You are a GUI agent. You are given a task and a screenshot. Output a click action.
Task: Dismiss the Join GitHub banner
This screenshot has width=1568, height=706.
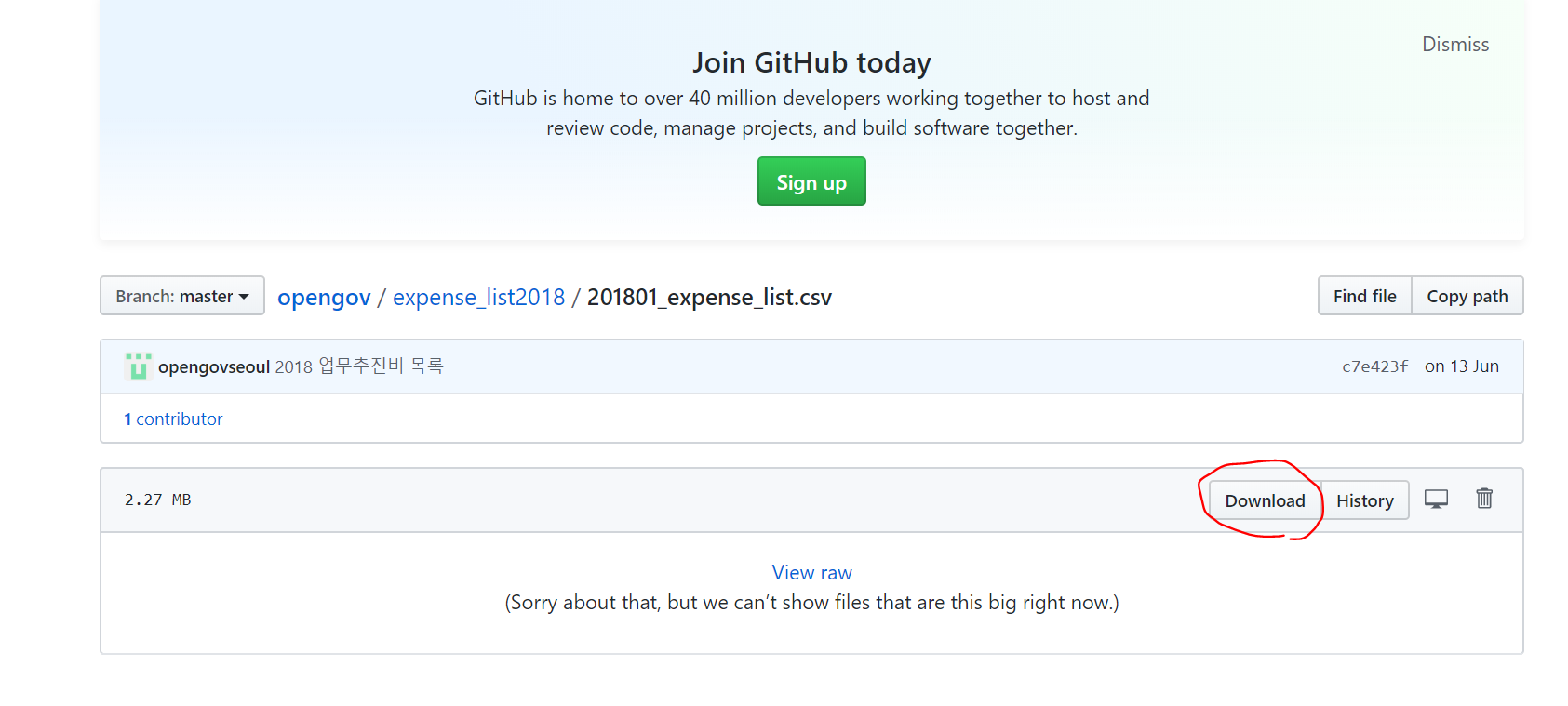pyautogui.click(x=1455, y=45)
